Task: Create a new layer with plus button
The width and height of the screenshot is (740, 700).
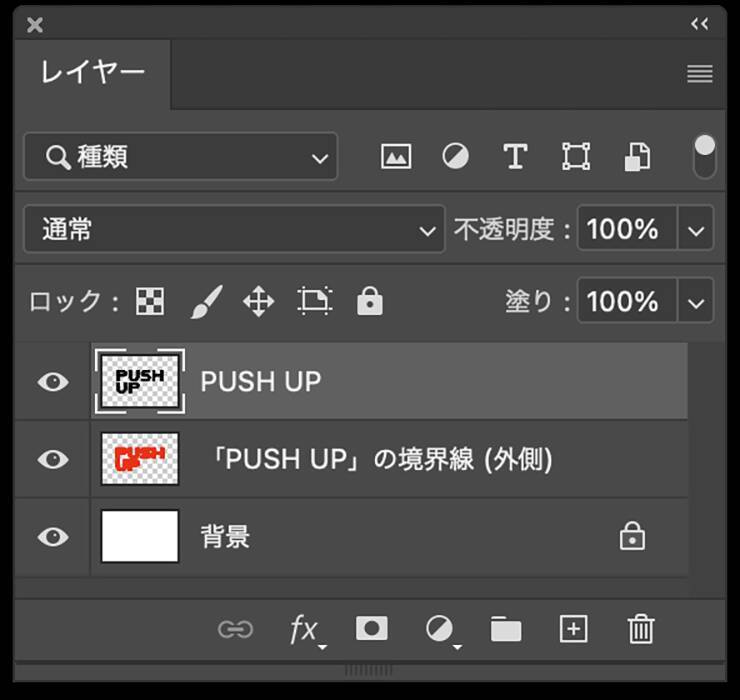Action: tap(573, 628)
